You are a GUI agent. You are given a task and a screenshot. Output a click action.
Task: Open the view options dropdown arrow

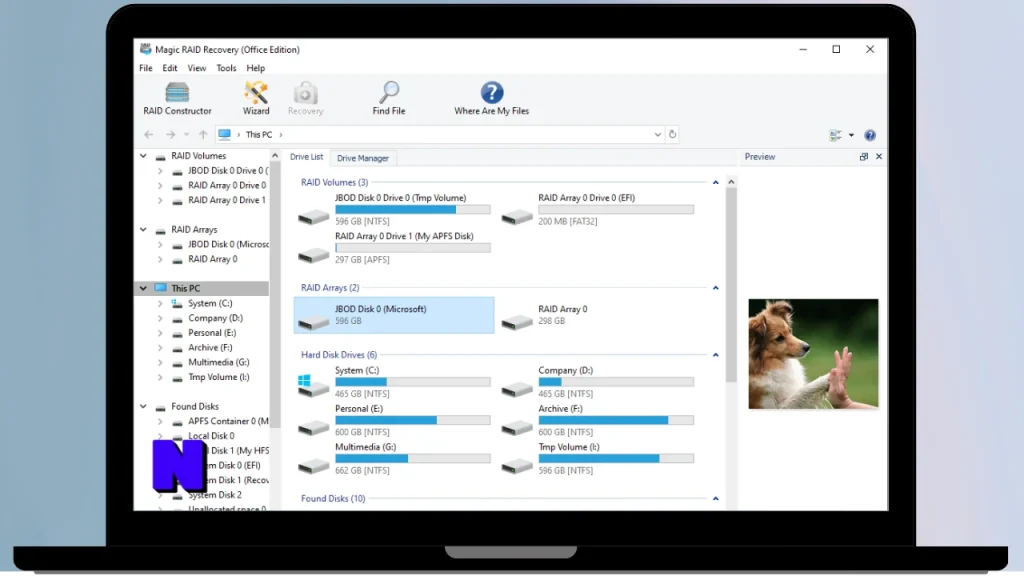(851, 135)
